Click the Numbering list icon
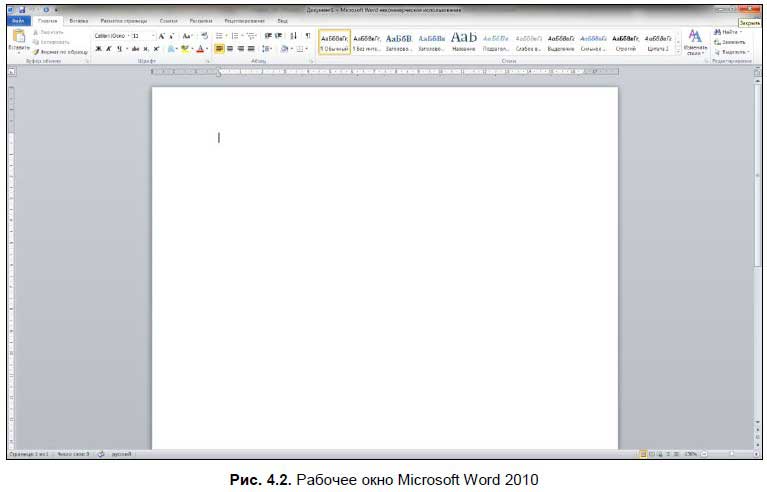Screen dimensions: 767x492 [x=235, y=36]
